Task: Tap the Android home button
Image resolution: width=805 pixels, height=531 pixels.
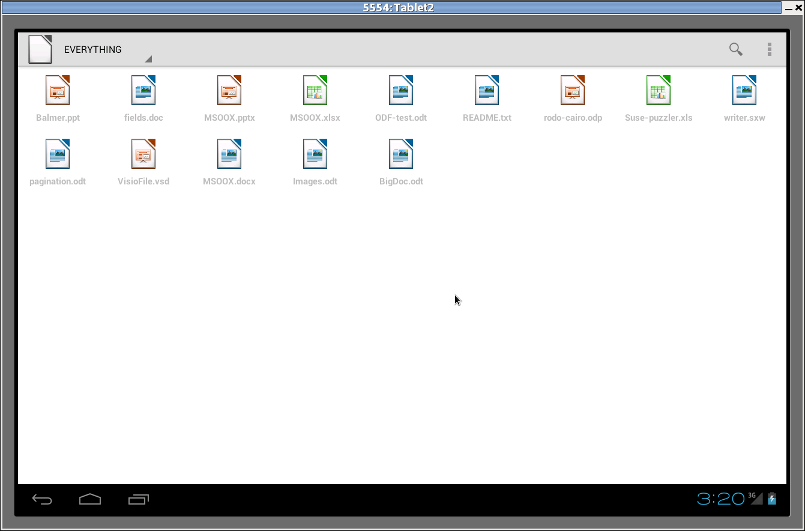Action: click(x=90, y=499)
